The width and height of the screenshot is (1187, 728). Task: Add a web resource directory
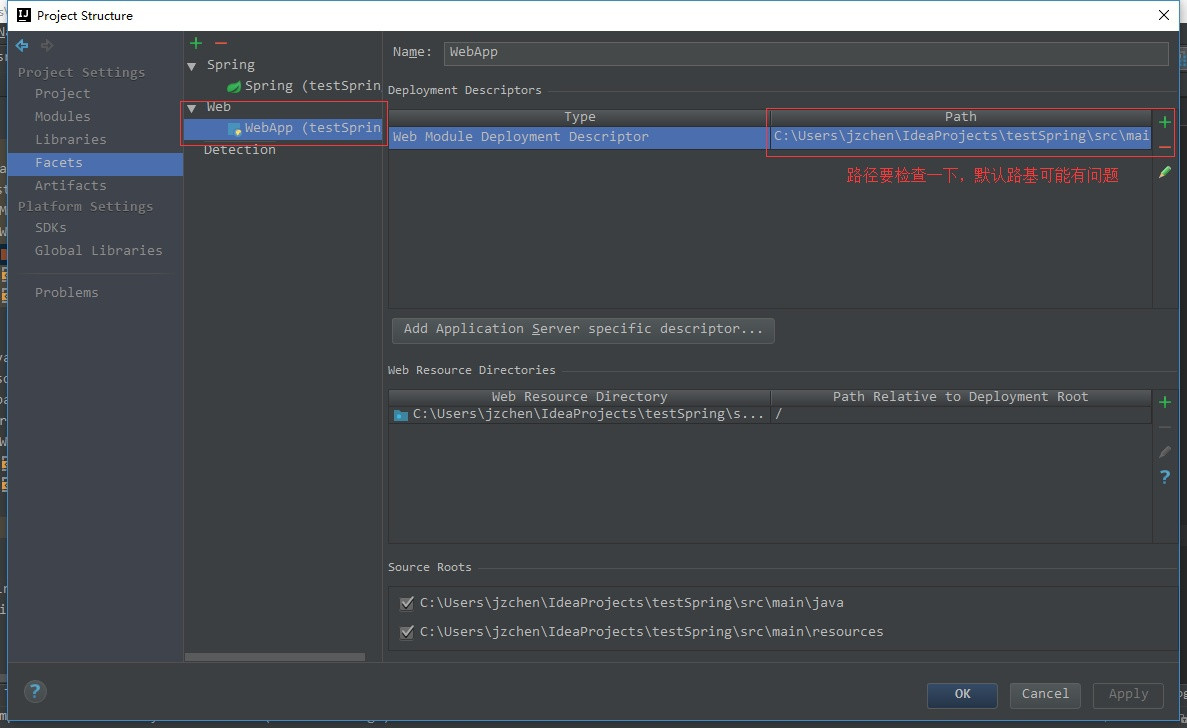pyautogui.click(x=1165, y=402)
